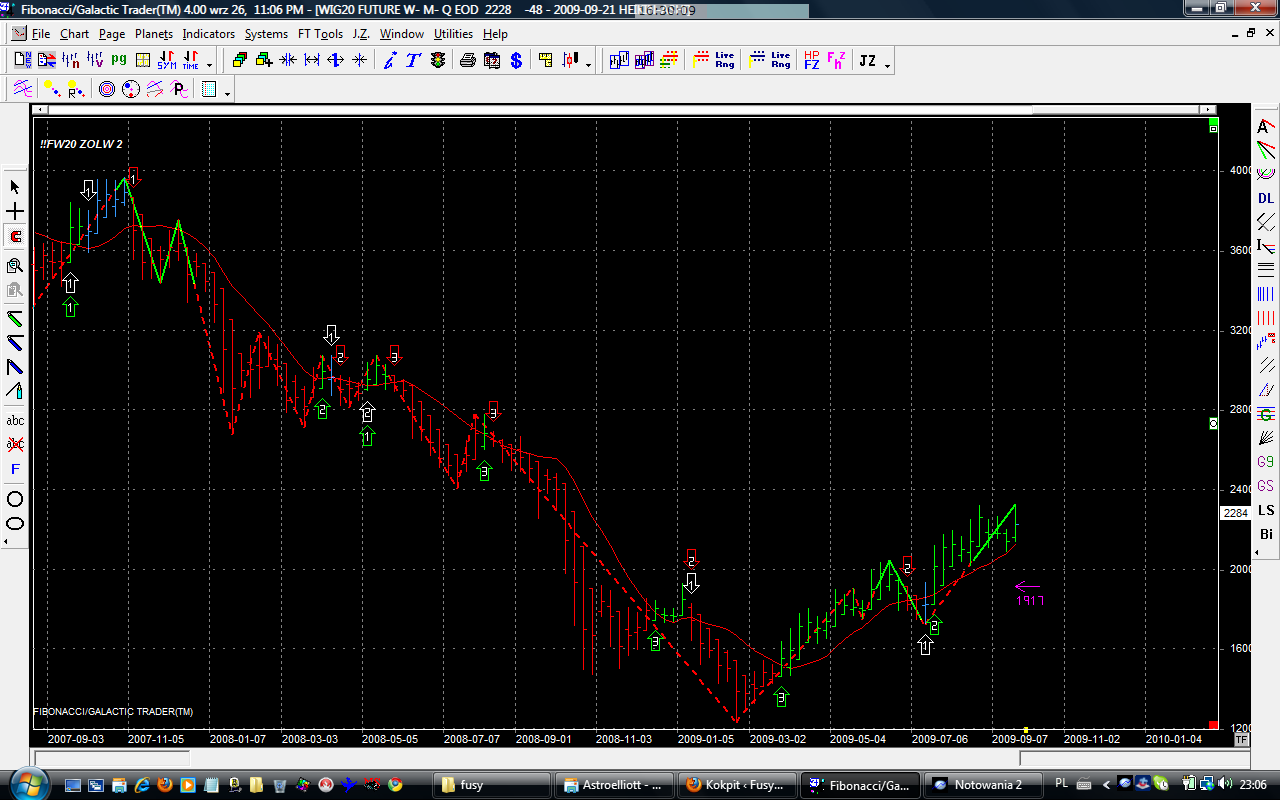The height and width of the screenshot is (800, 1280).
Task: Toggle the green square at chart's top-right corner
Action: point(1213,128)
